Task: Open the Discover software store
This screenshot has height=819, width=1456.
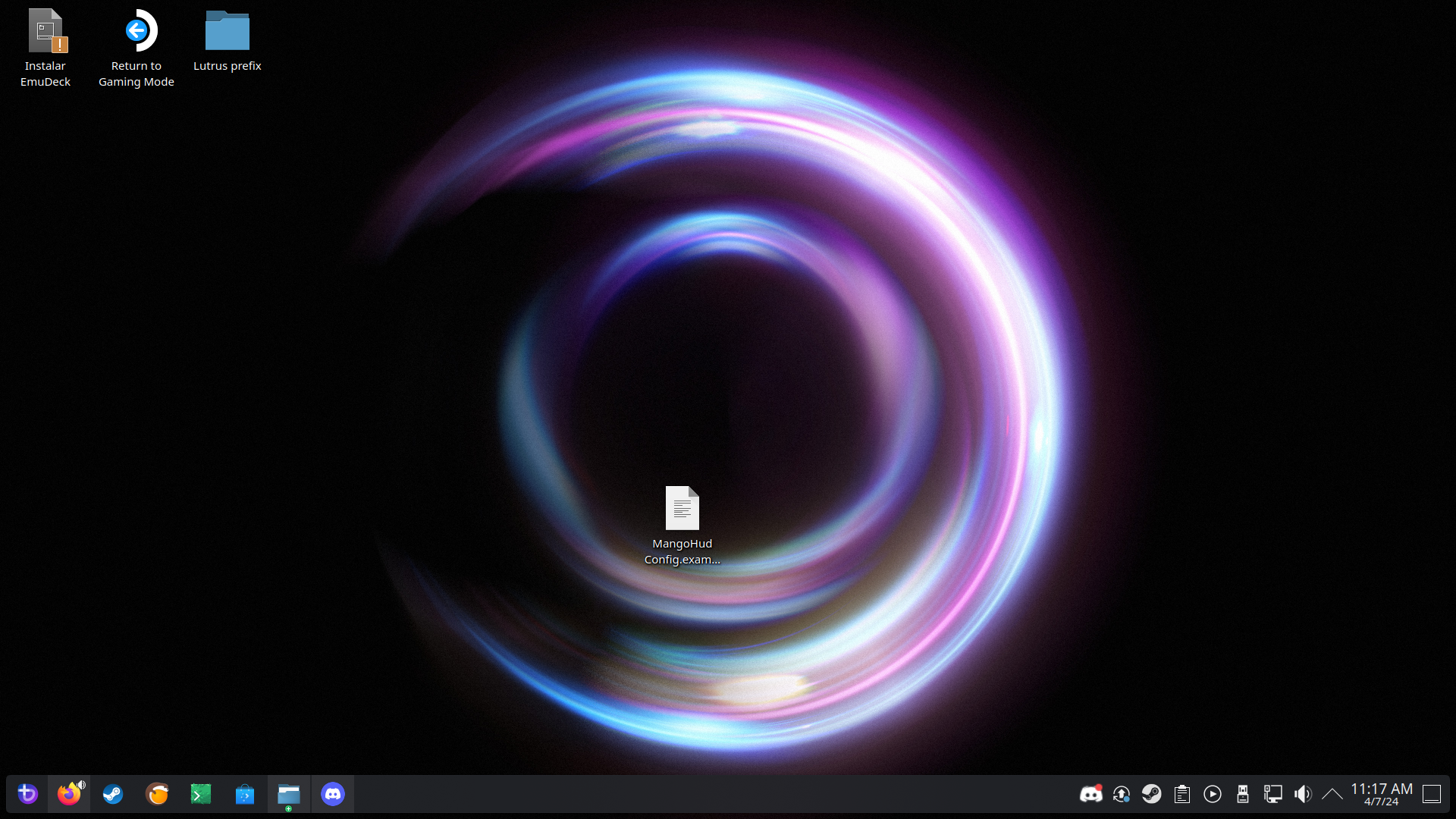Action: pyautogui.click(x=244, y=794)
